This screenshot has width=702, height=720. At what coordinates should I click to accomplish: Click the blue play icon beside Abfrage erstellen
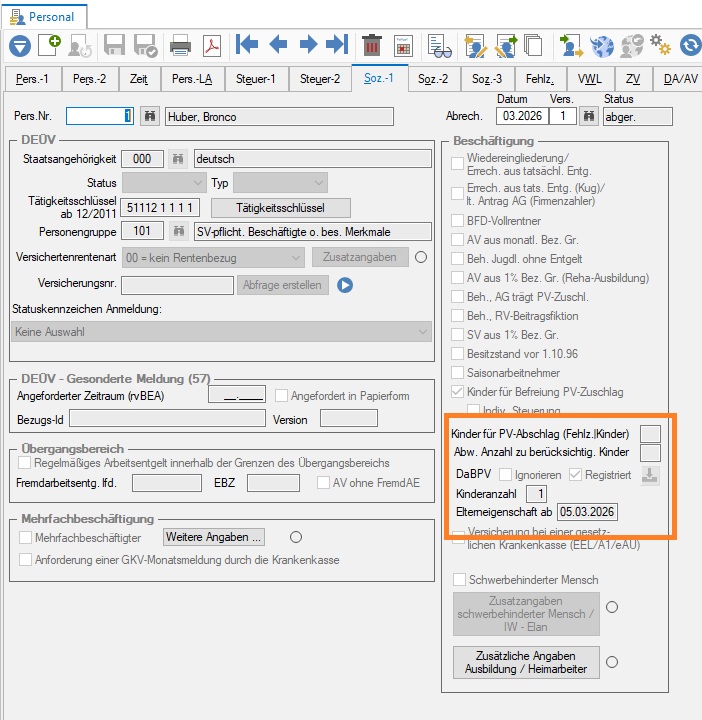click(x=345, y=285)
